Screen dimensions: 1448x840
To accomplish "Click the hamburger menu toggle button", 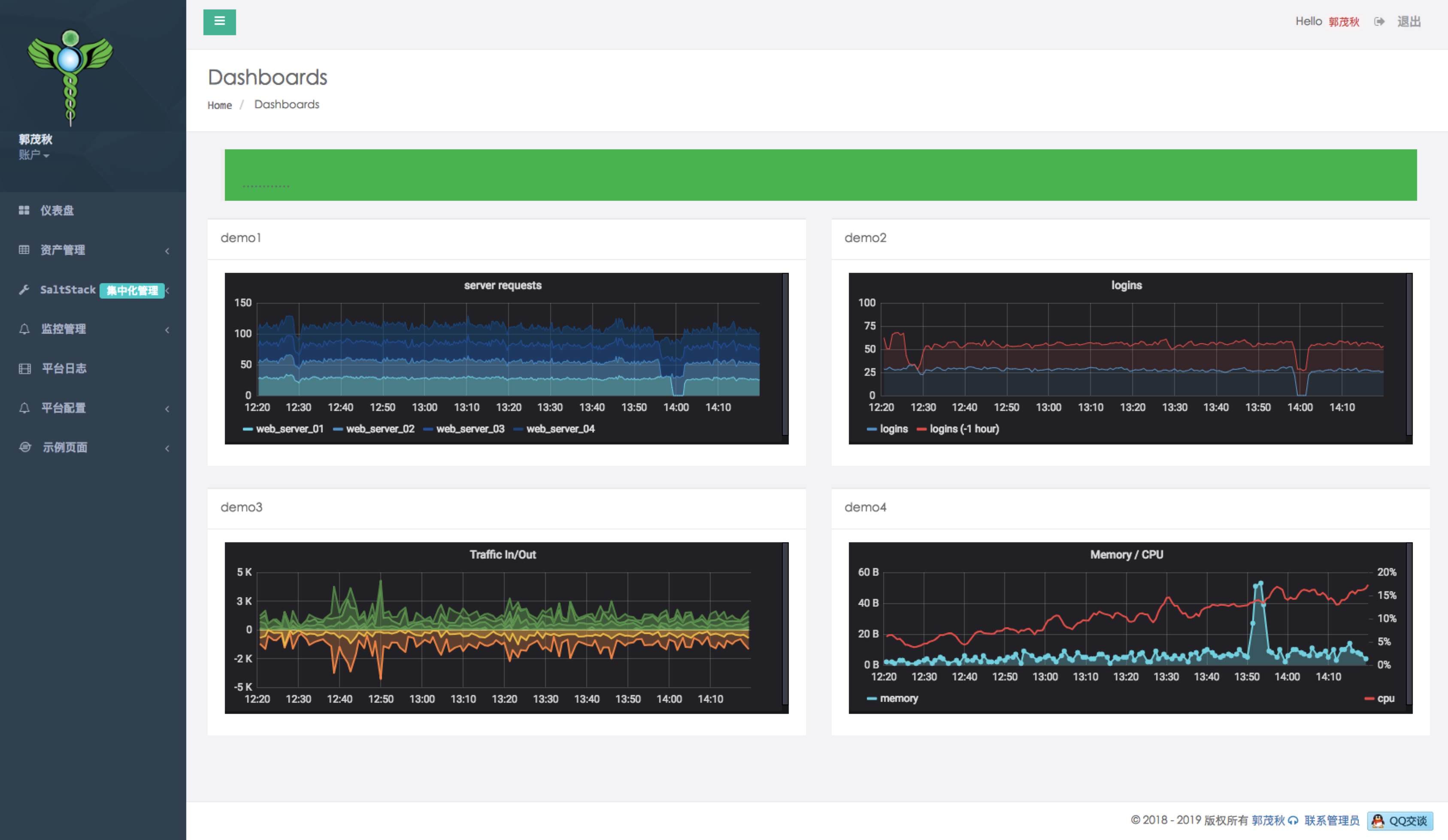I will click(x=219, y=22).
